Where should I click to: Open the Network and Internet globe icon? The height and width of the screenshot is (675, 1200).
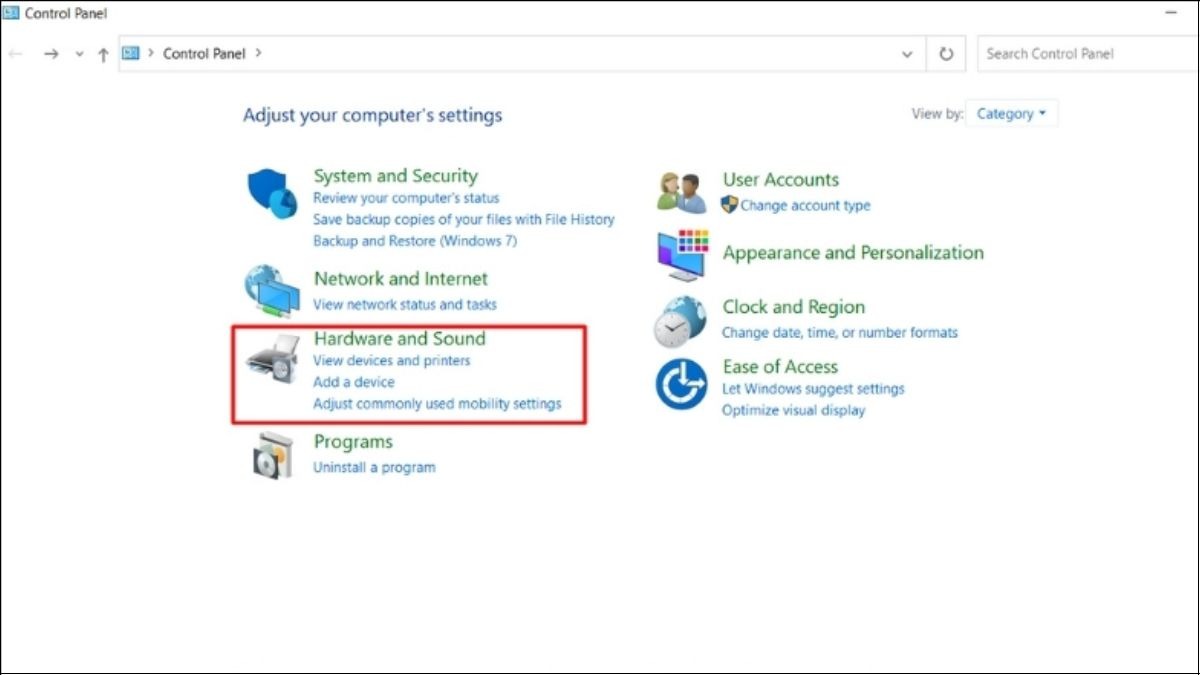pos(272,290)
